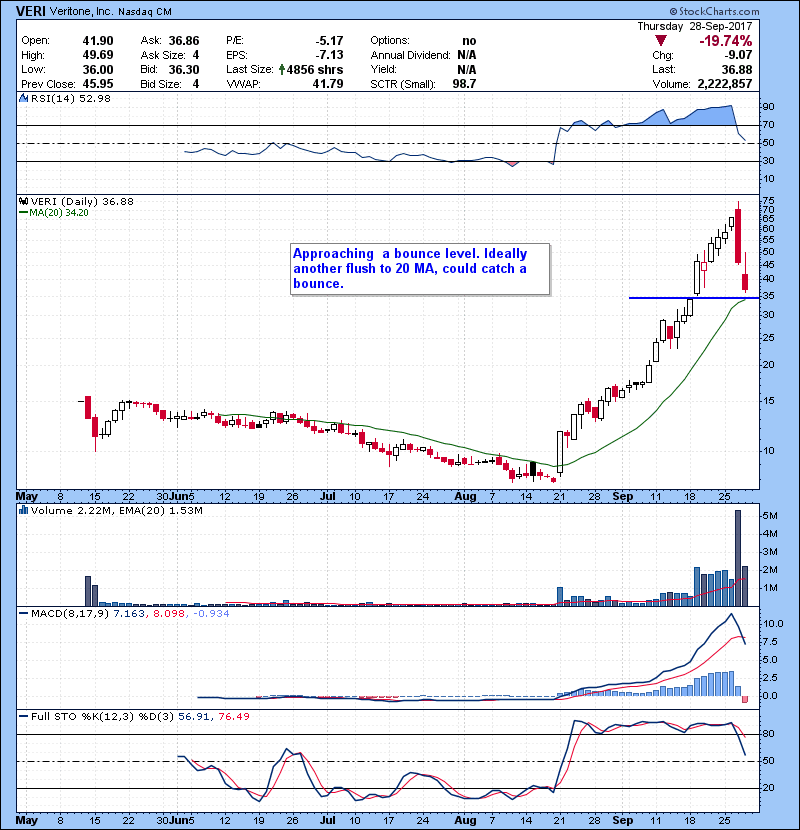The image size is (800, 830).
Task: Click the 90 label on the RSI axis
Action: tap(768, 107)
